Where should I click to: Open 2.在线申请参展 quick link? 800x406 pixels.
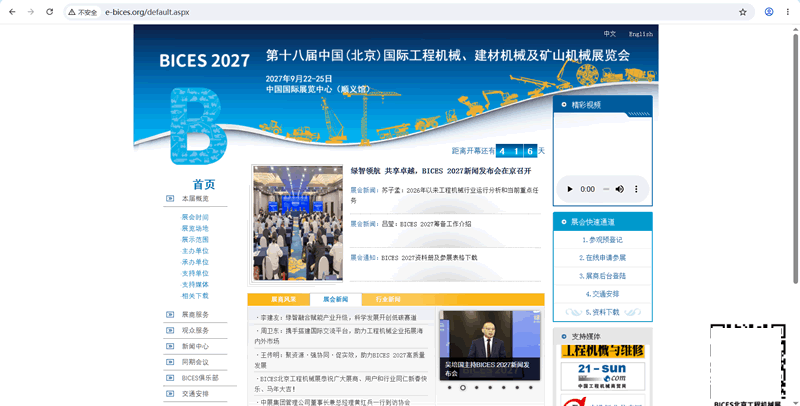[x=603, y=258]
